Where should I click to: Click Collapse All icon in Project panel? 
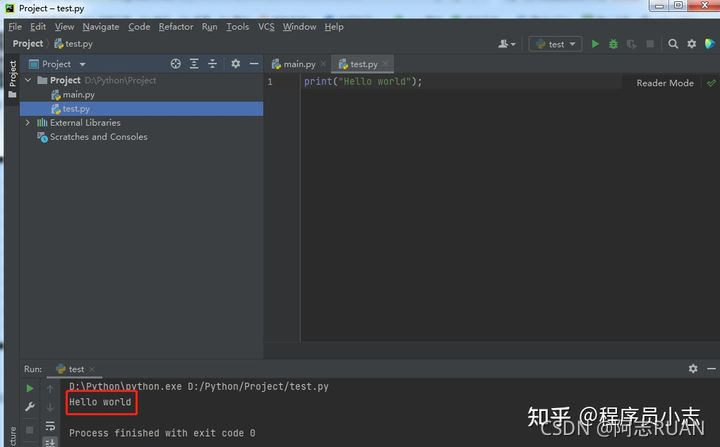212,64
